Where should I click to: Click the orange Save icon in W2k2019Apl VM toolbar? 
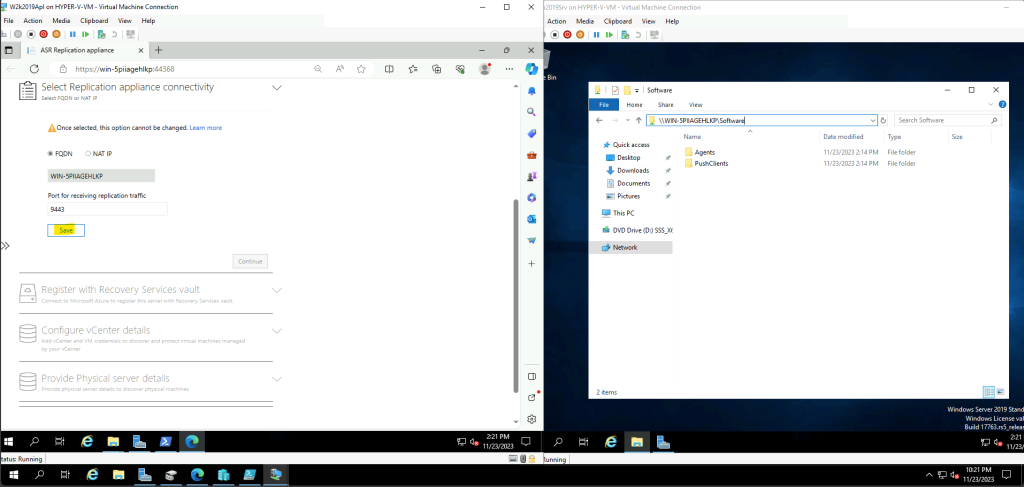(56, 34)
